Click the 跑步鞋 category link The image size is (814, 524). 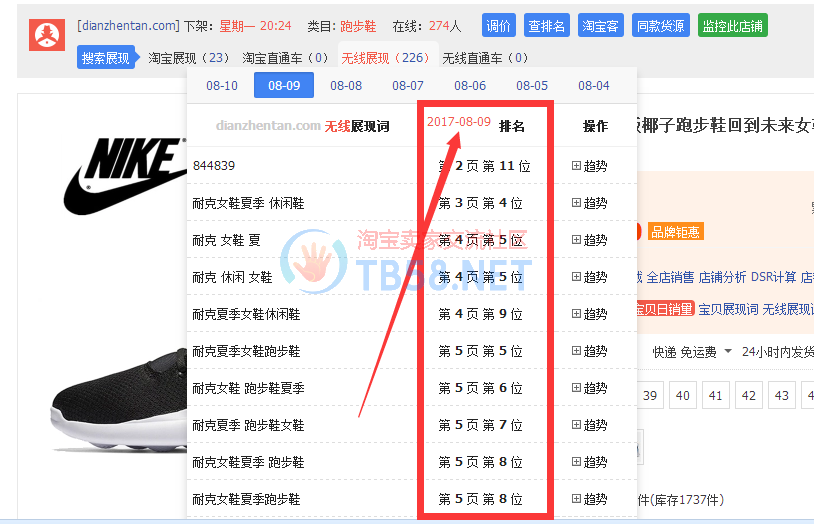pyautogui.click(x=358, y=26)
